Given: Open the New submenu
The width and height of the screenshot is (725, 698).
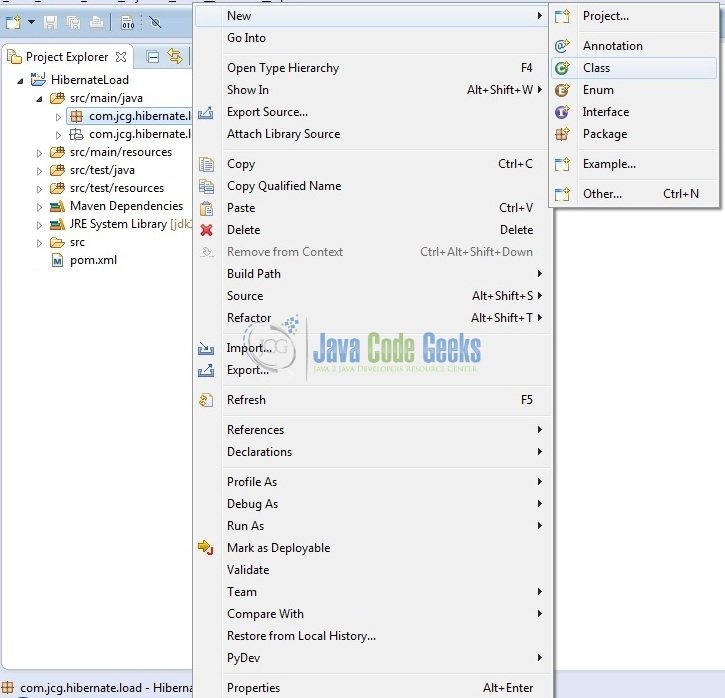Looking at the screenshot, I should [x=372, y=16].
